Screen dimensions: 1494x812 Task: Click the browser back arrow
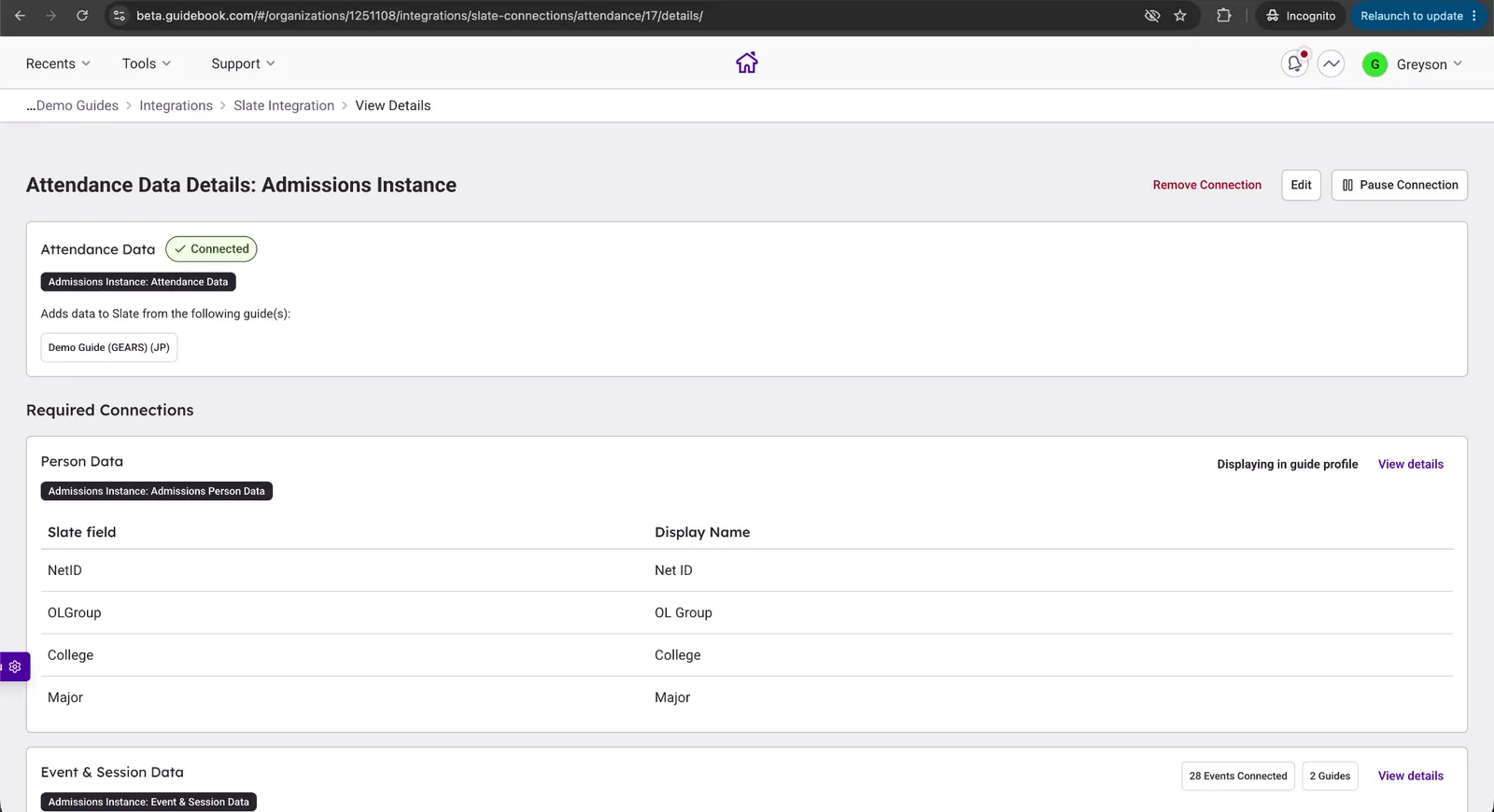20,16
